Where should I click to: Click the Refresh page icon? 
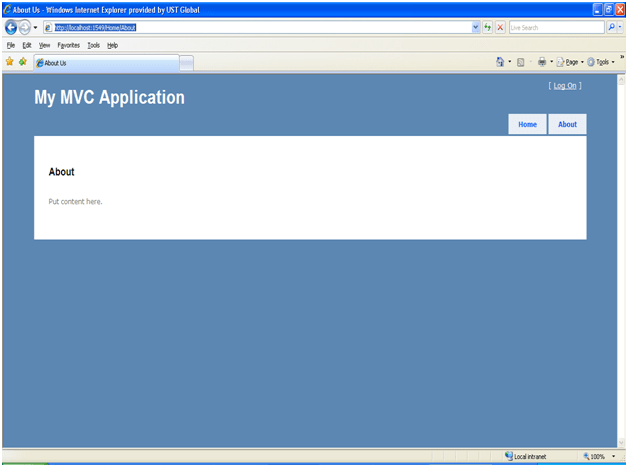[x=488, y=27]
